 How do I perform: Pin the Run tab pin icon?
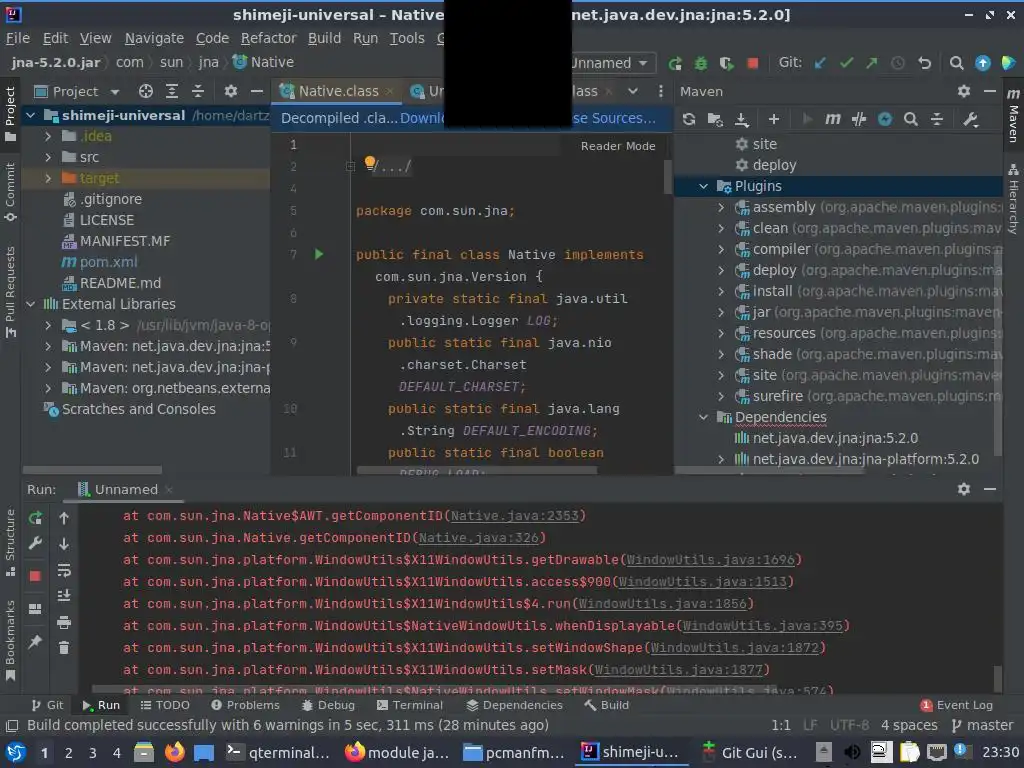35,641
